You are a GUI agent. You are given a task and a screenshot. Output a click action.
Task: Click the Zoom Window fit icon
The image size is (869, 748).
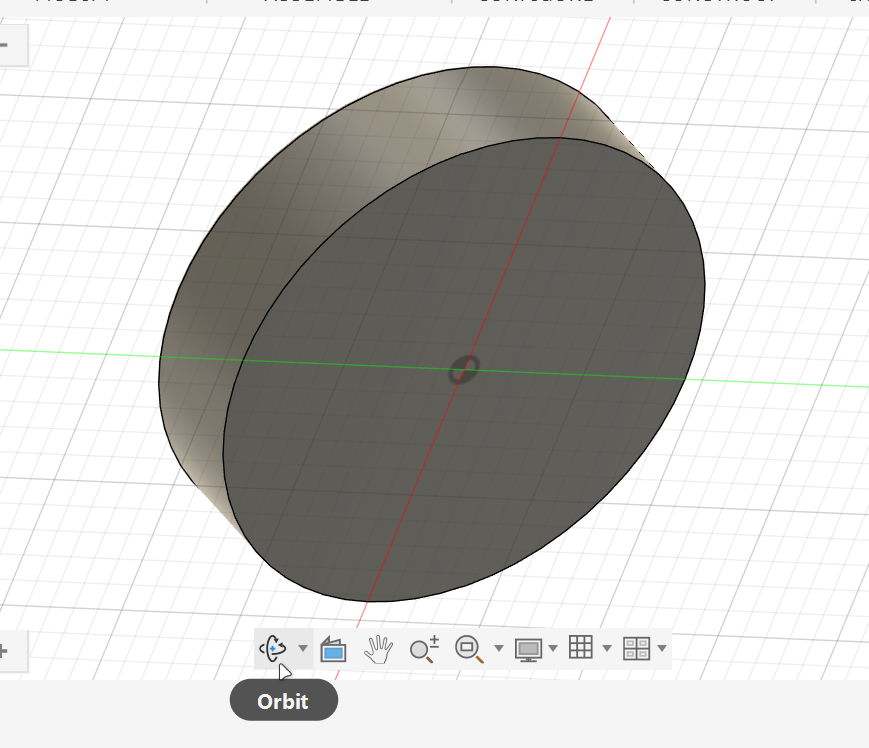(469, 649)
